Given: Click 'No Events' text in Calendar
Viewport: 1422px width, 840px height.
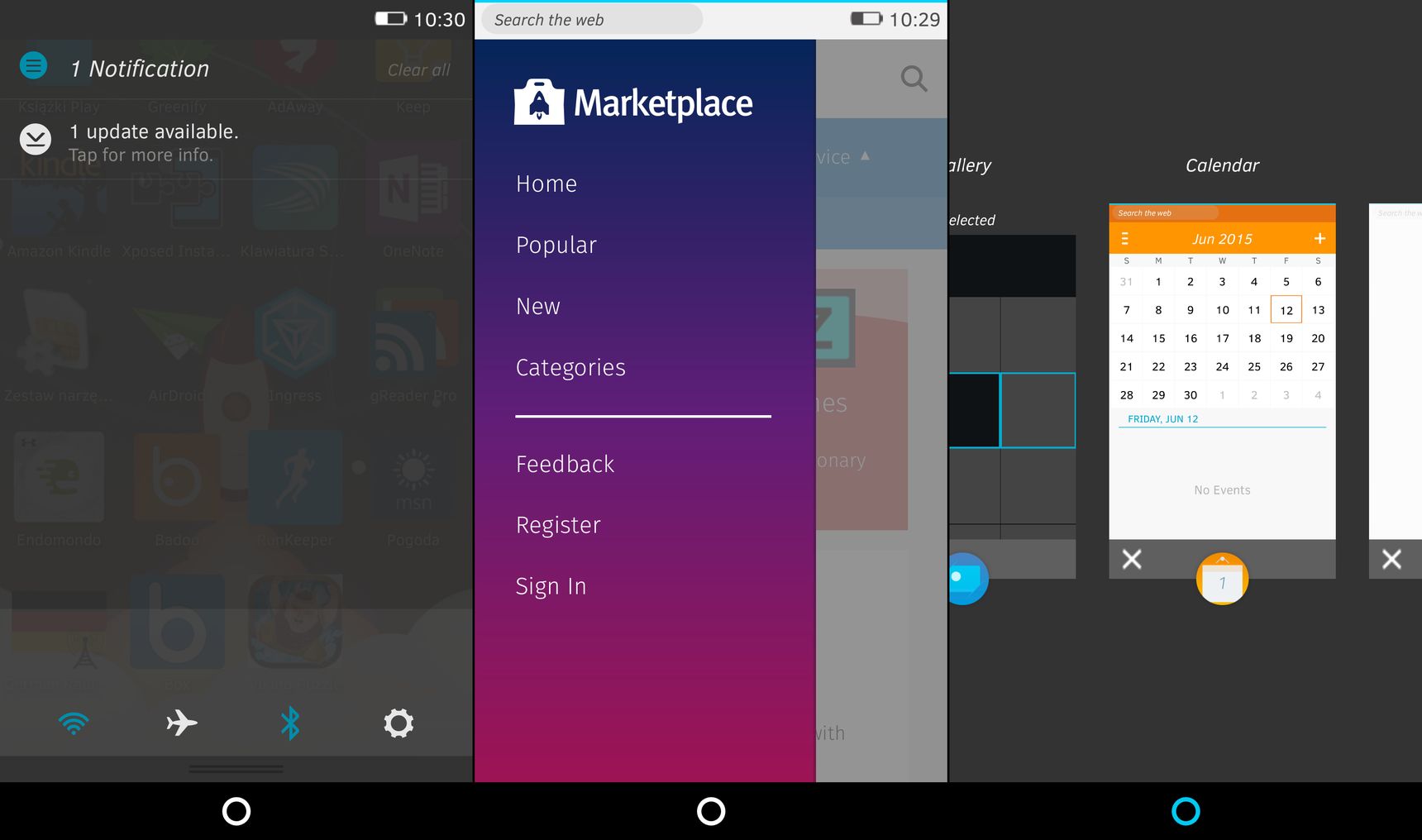Looking at the screenshot, I should pos(1222,490).
